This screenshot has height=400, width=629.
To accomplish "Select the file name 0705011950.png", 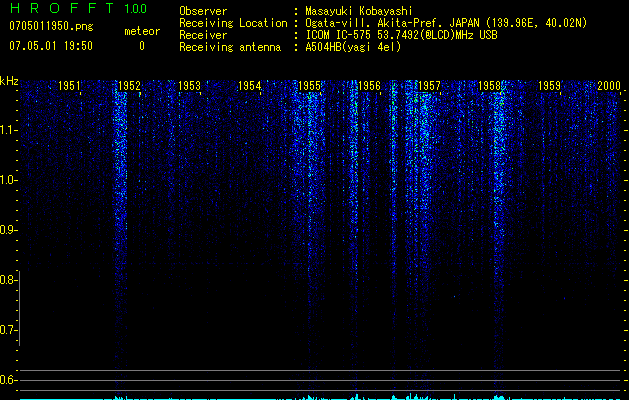I will click(x=51, y=26).
